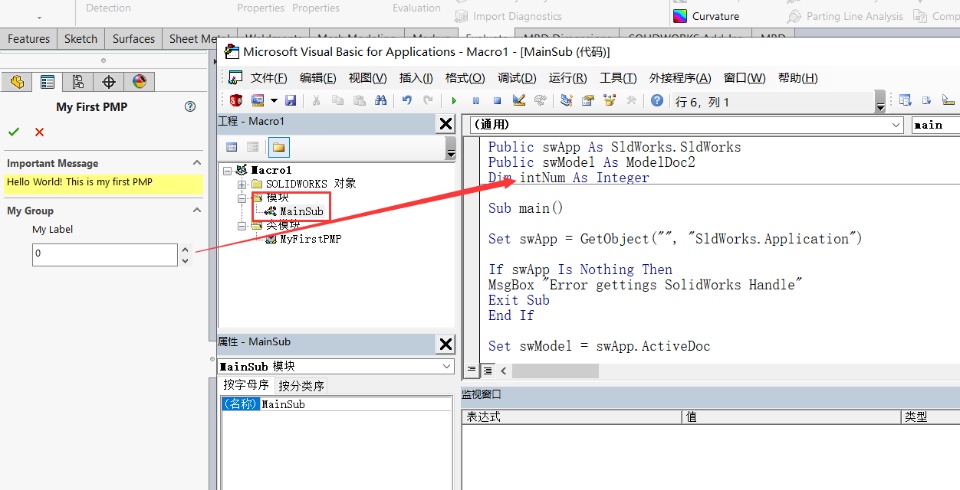Click View Code in project panel

[231, 147]
